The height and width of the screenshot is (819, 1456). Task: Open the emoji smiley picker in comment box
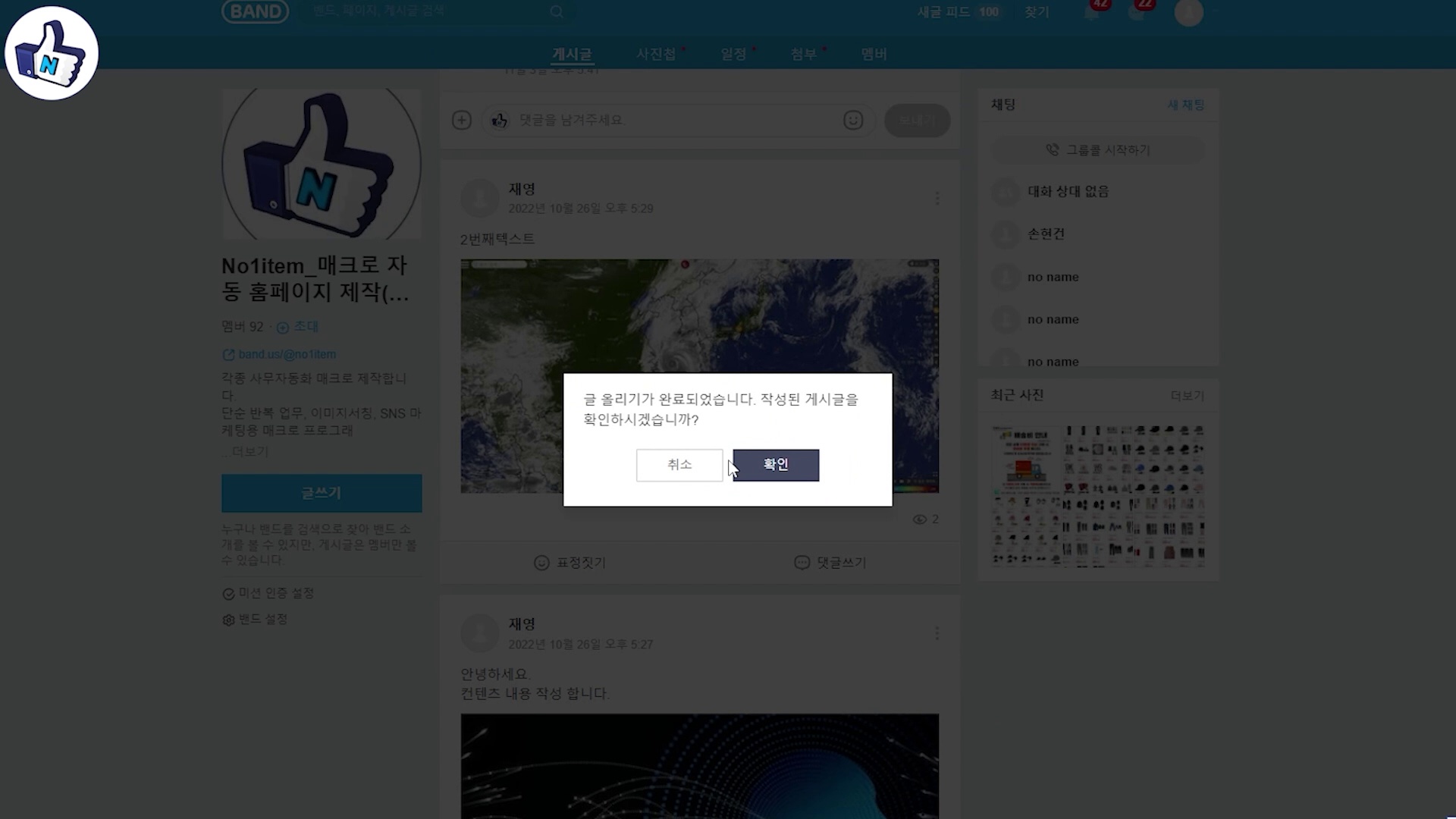coord(853,120)
